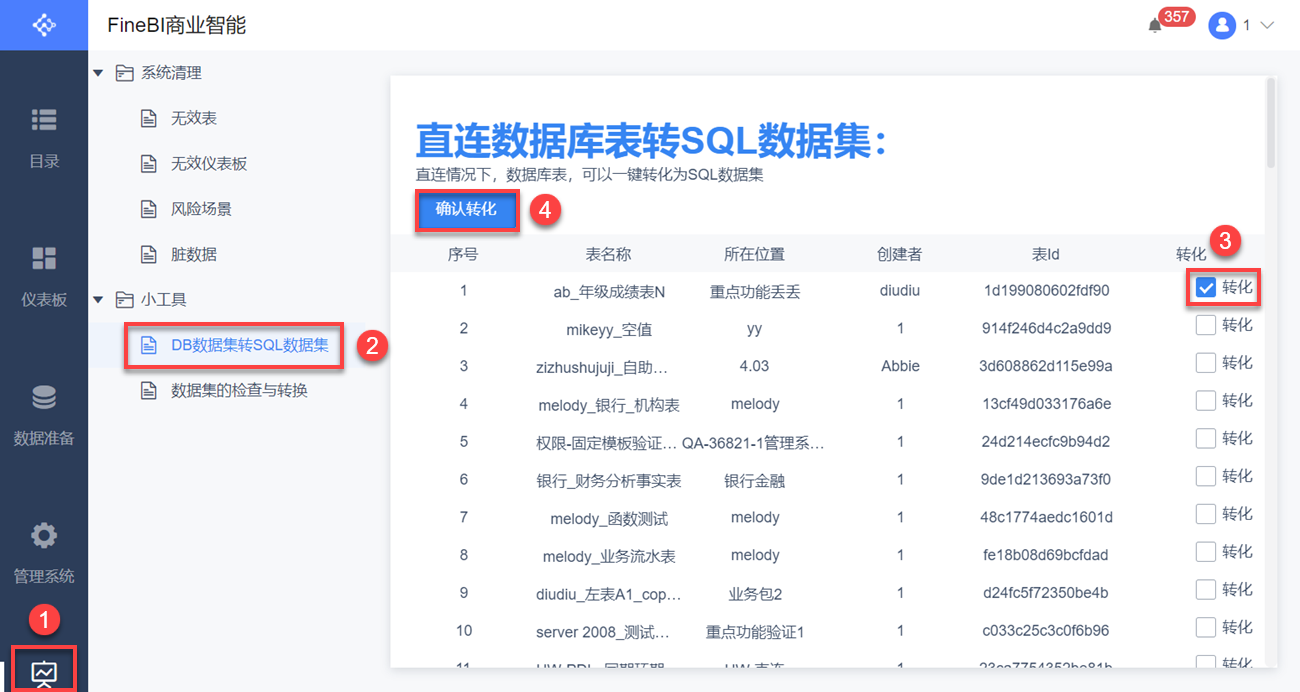1300x692 pixels.
Task: Select table name ab_年级成绩表N
Action: [609, 292]
